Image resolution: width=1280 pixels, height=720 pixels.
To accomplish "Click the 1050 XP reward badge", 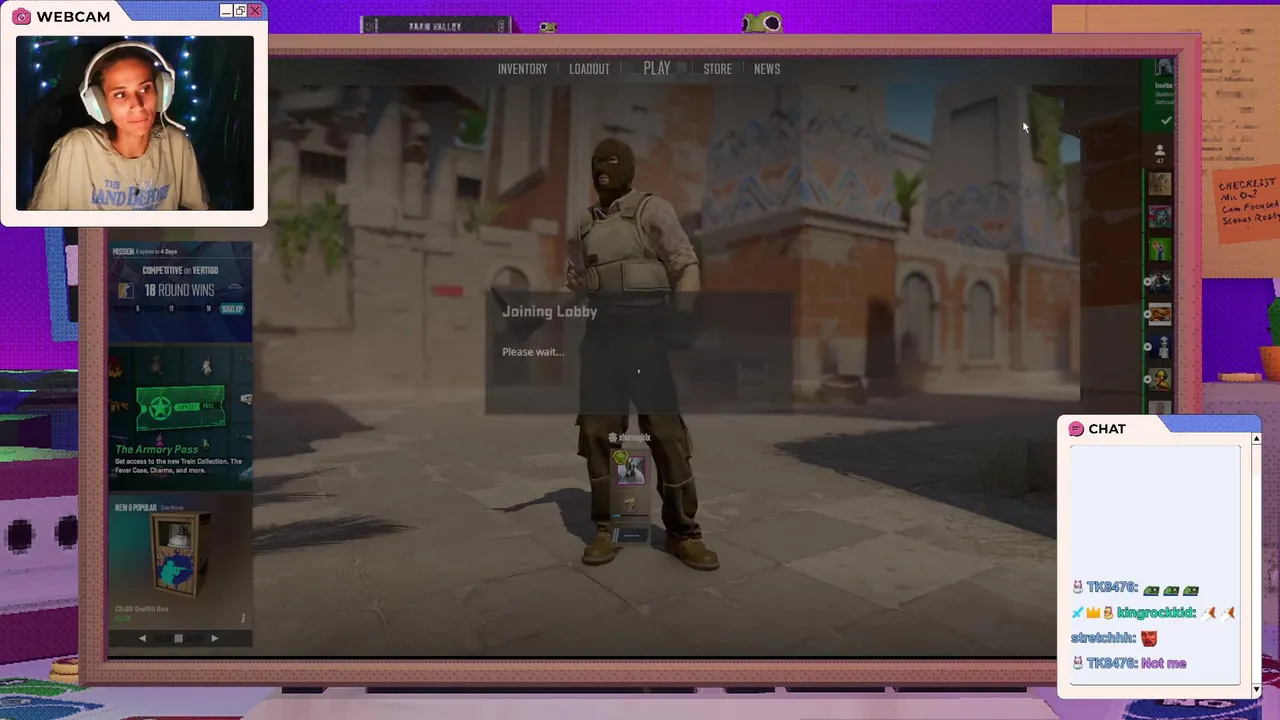I will 232,309.
